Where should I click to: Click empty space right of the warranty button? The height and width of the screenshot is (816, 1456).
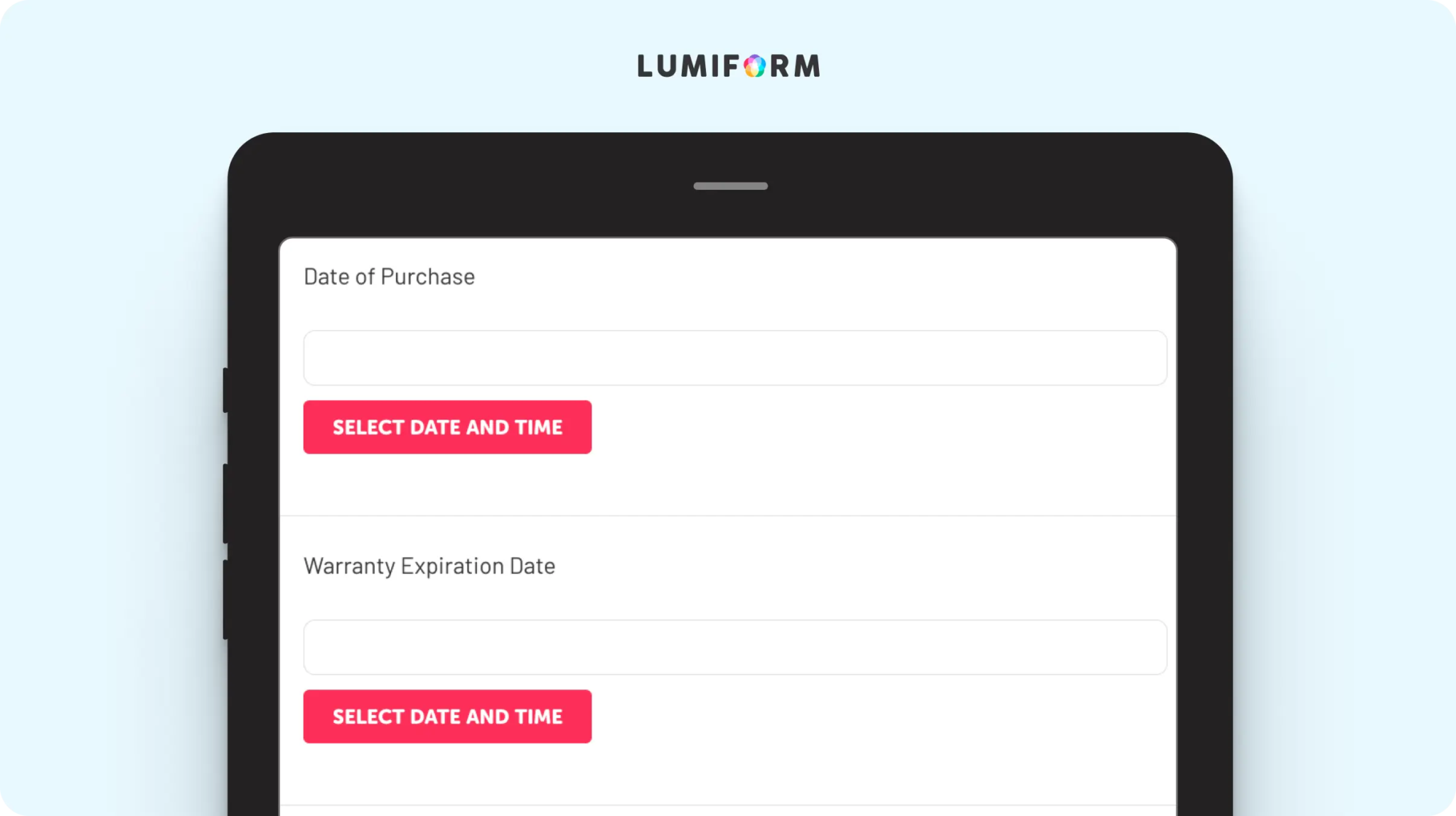pos(882,716)
